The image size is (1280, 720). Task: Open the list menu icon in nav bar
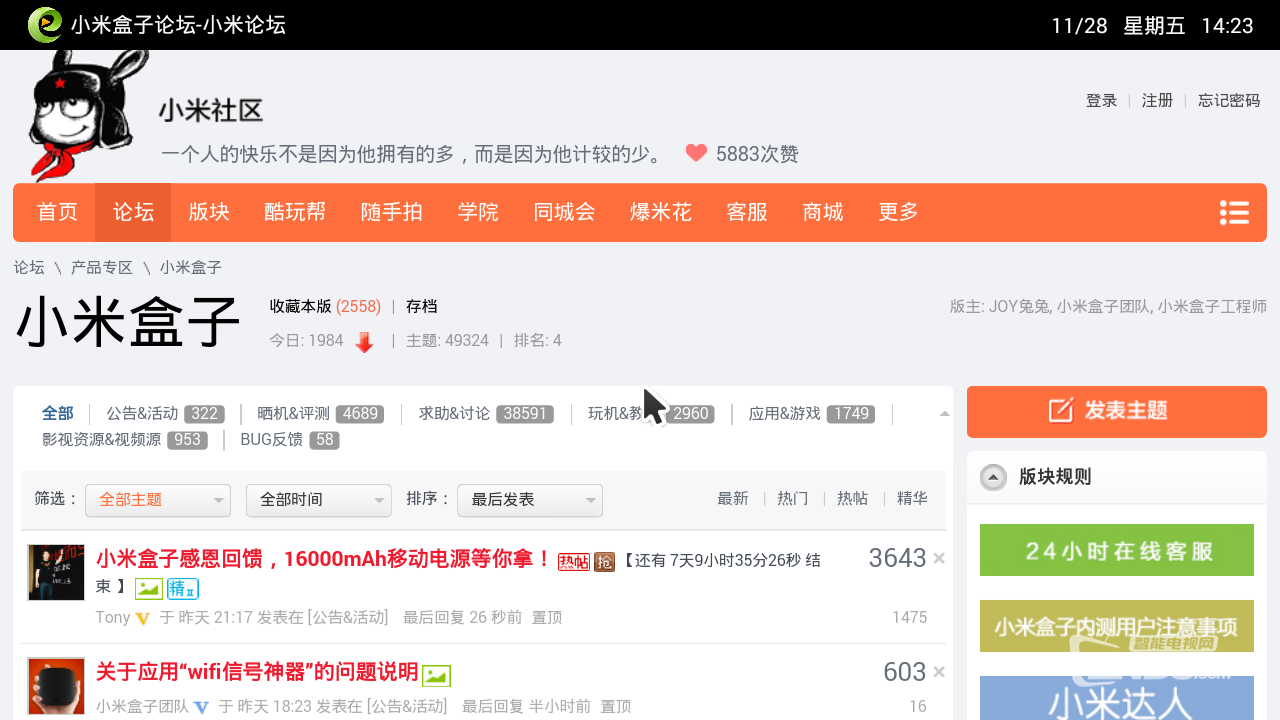[x=1234, y=213]
